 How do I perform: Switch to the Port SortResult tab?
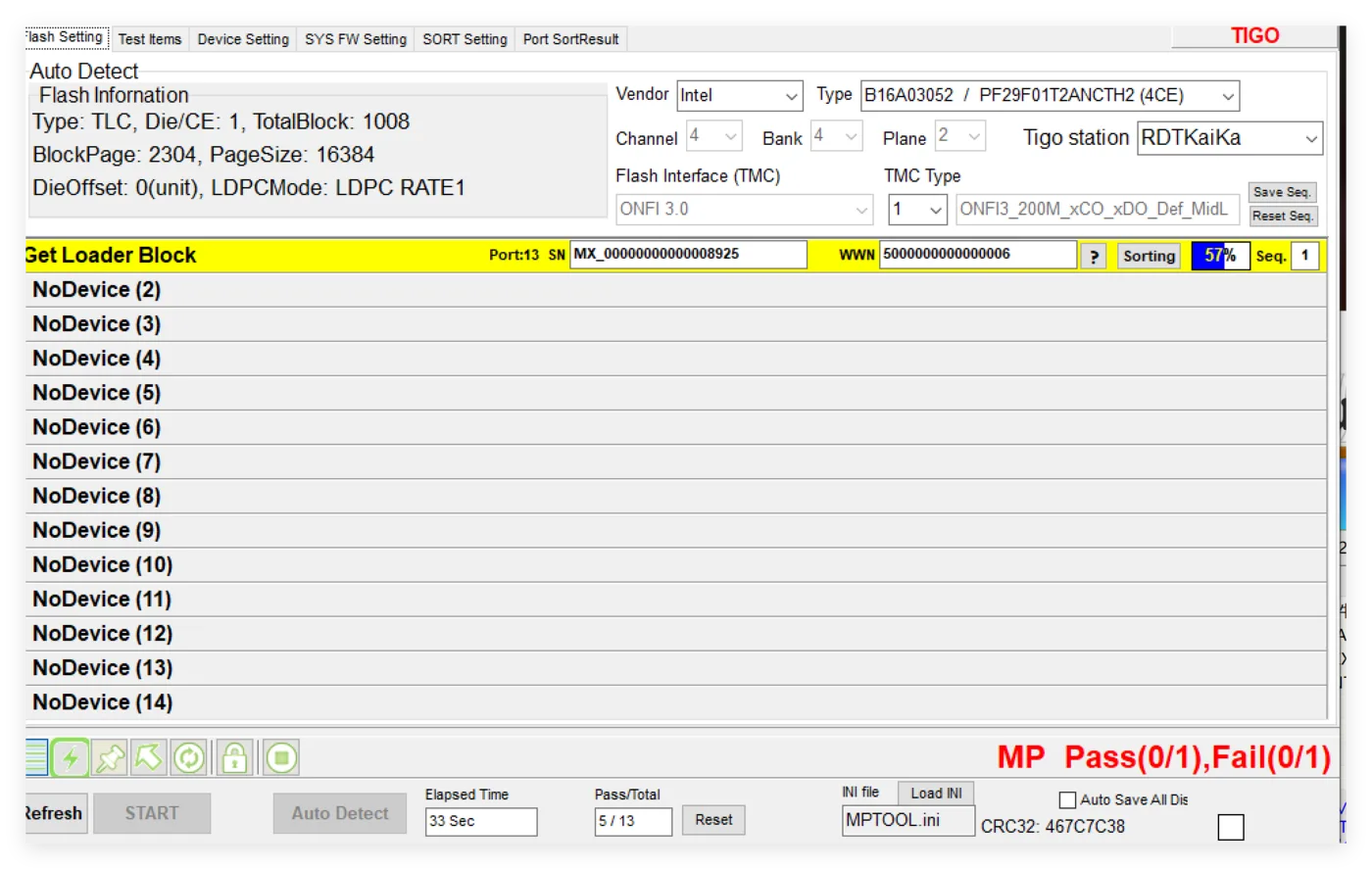click(x=571, y=39)
